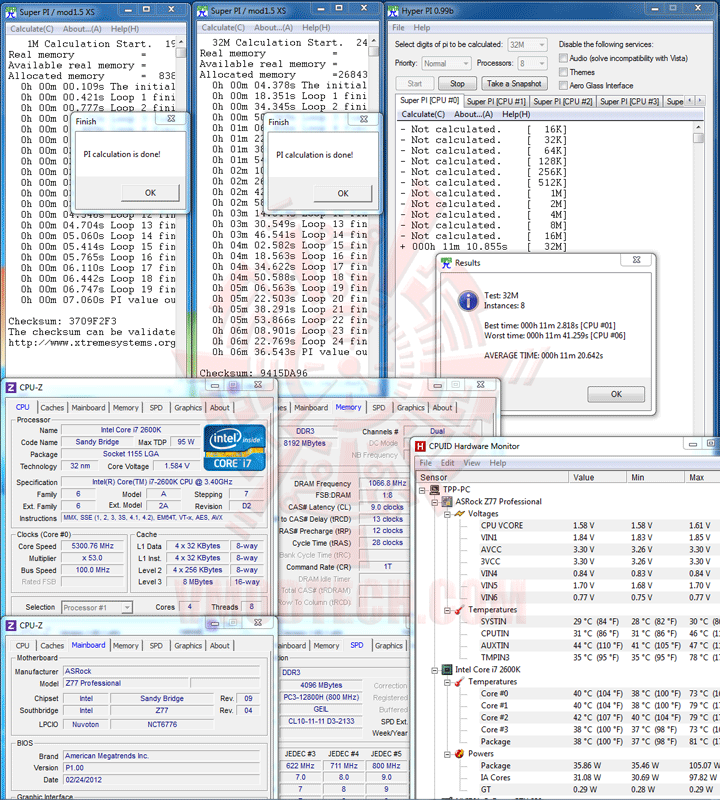Open Calculate(C) menu in 1M Super PI window
The image size is (720, 800).
(32, 29)
